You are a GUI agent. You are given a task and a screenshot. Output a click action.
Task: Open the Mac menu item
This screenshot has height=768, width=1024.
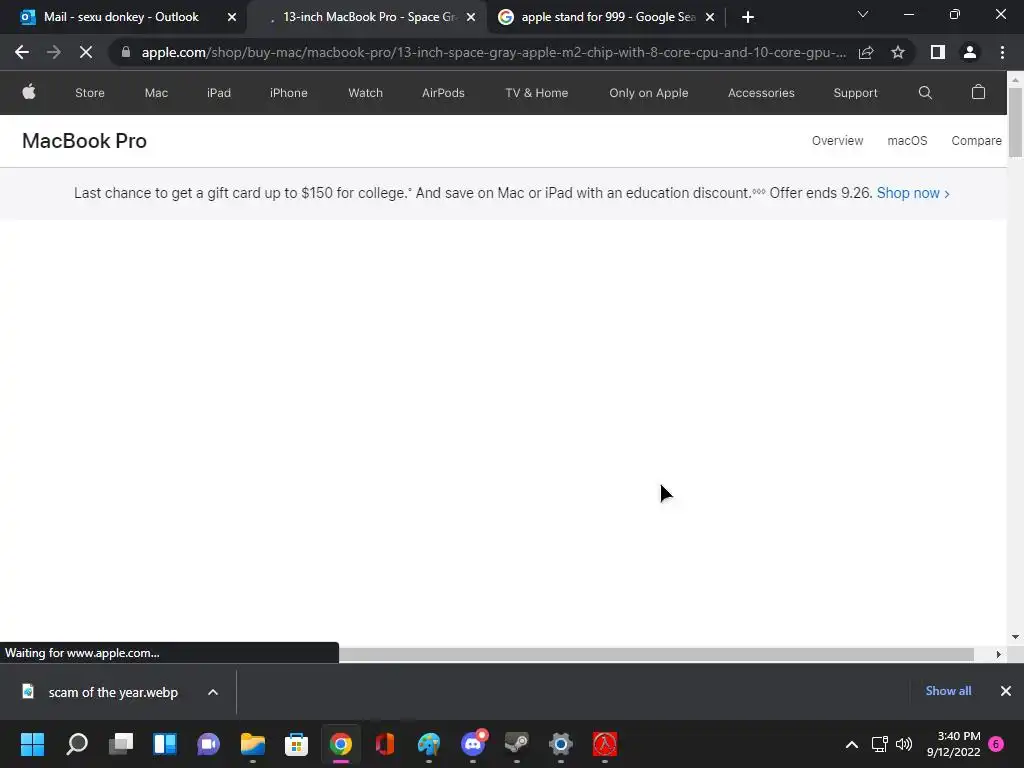point(156,93)
